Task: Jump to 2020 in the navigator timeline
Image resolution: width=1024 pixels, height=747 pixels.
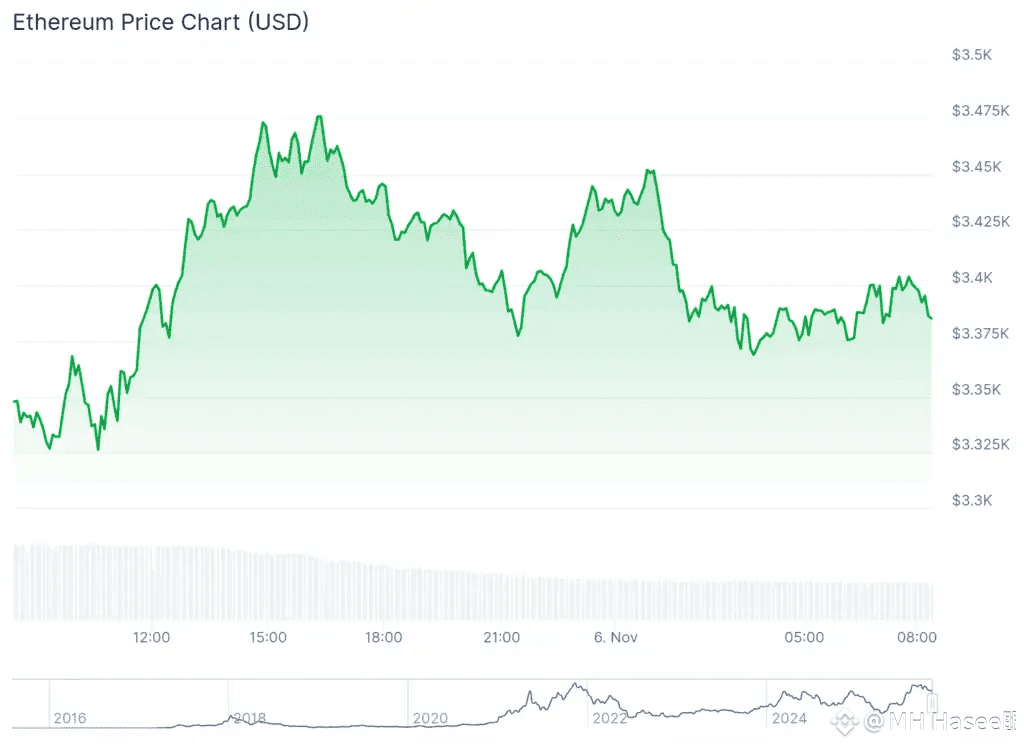Action: pos(430,718)
